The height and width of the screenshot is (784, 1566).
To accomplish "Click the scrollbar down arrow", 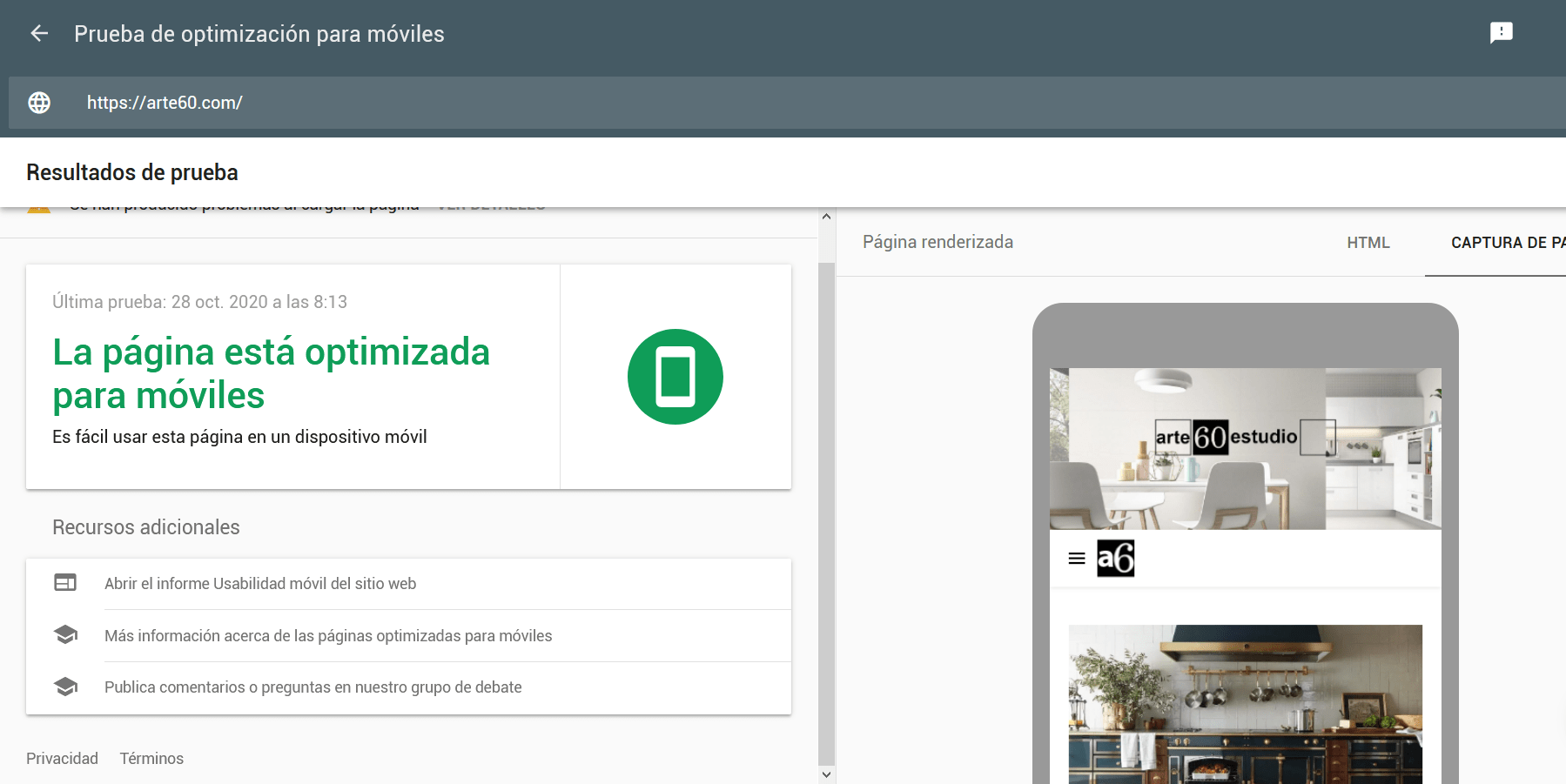I will click(826, 774).
